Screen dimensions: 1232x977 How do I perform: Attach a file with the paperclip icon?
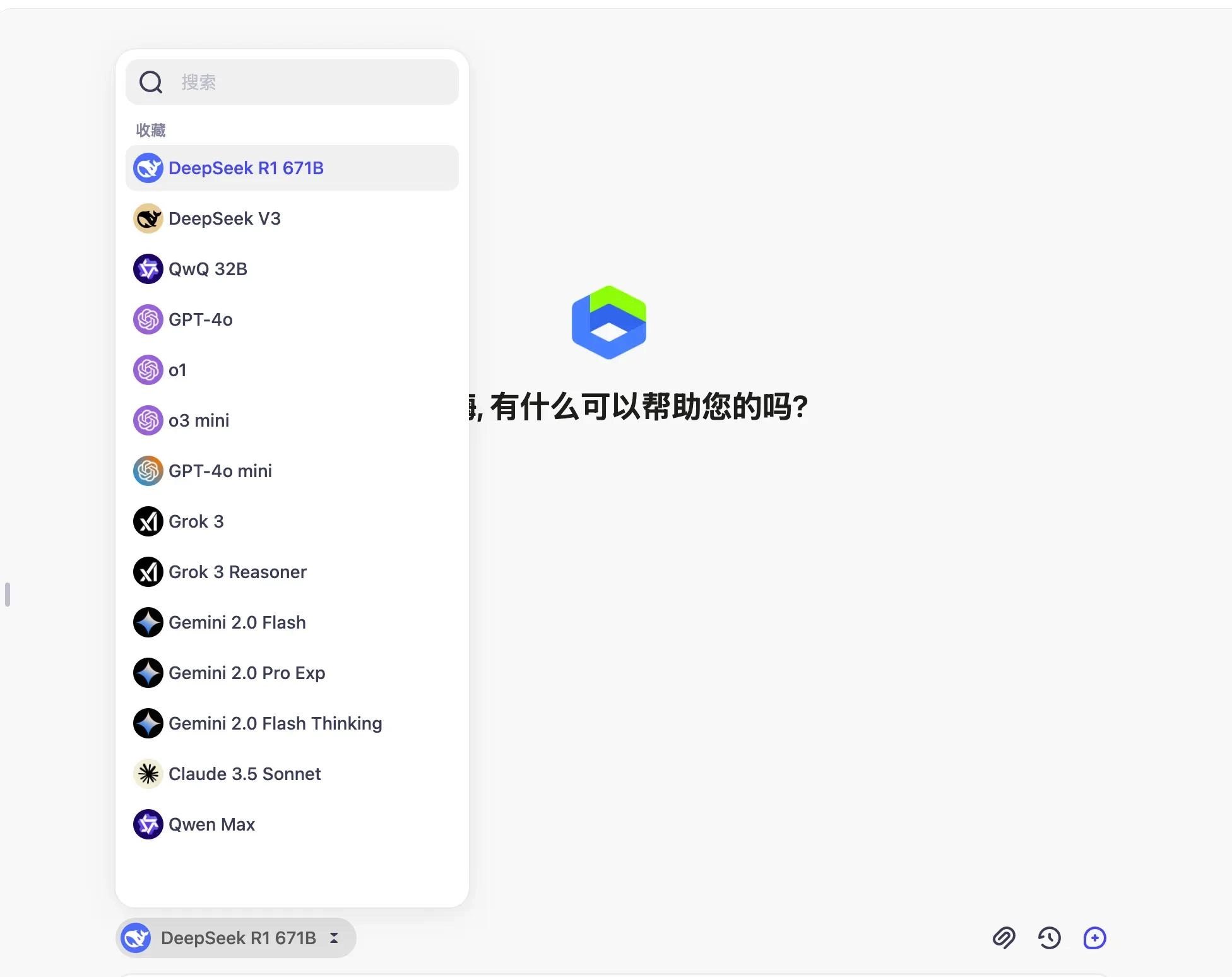(1004, 938)
